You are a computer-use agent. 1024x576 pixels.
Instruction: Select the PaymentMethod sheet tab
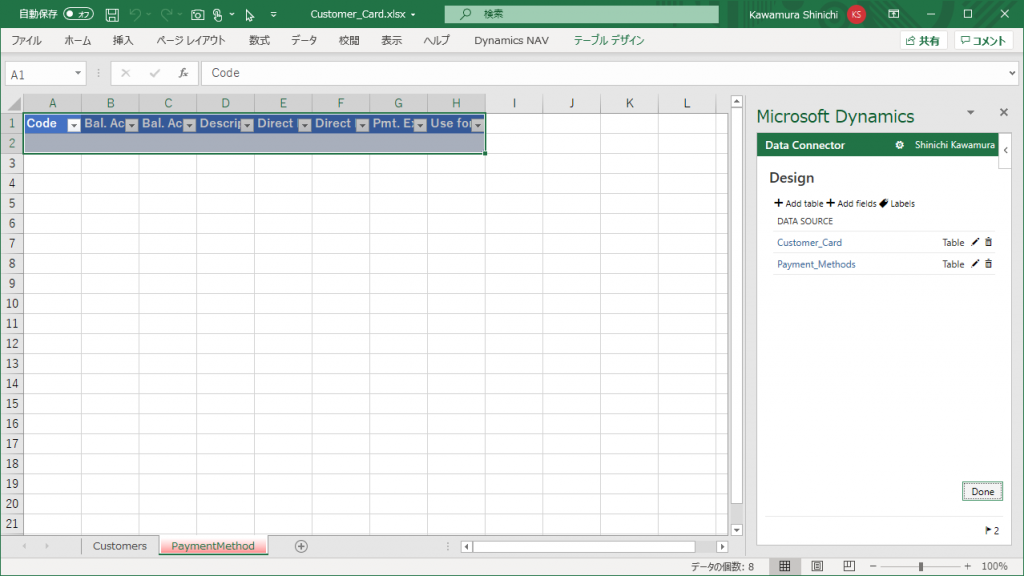pyautogui.click(x=213, y=546)
